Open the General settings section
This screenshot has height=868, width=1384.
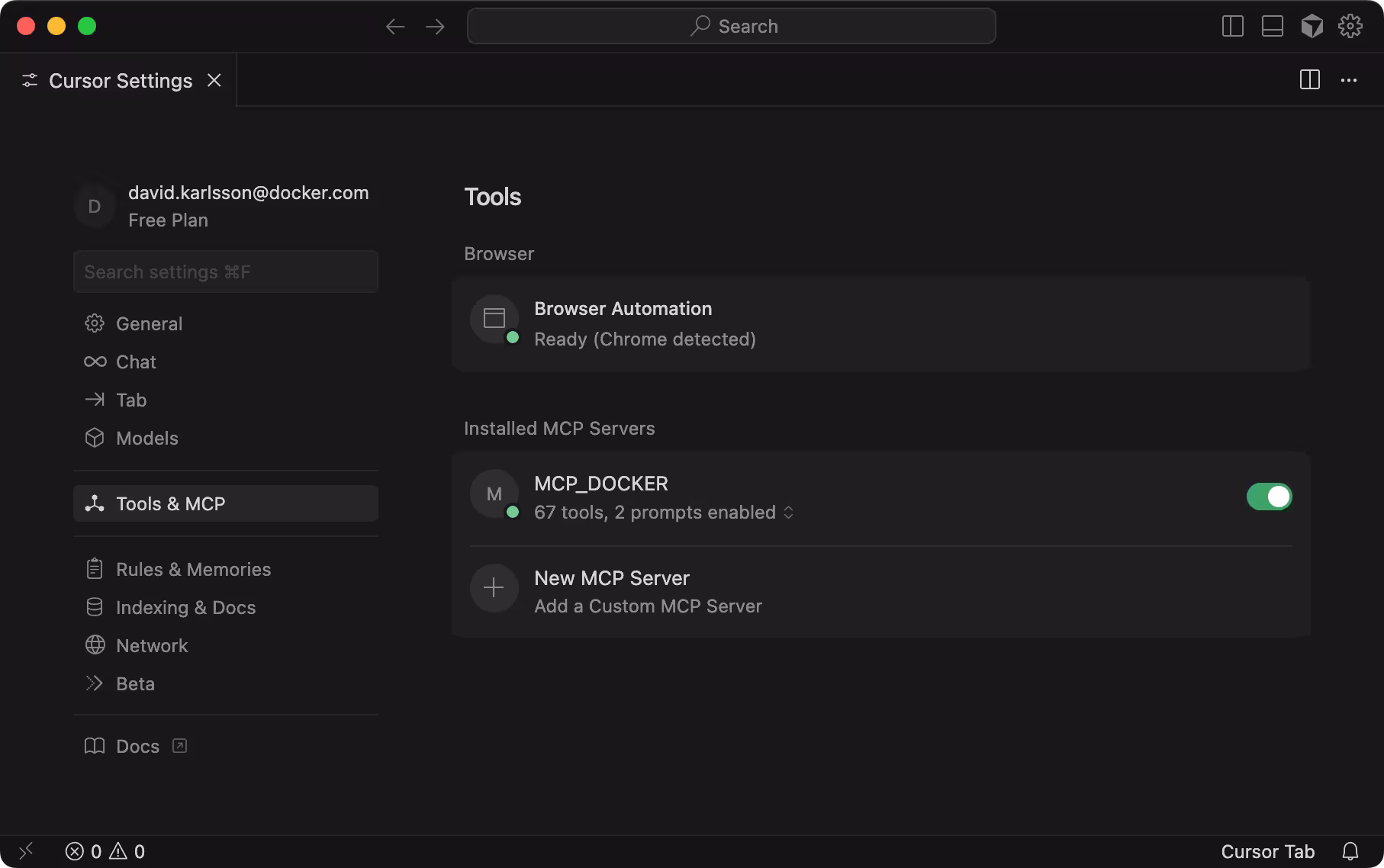coord(149,323)
